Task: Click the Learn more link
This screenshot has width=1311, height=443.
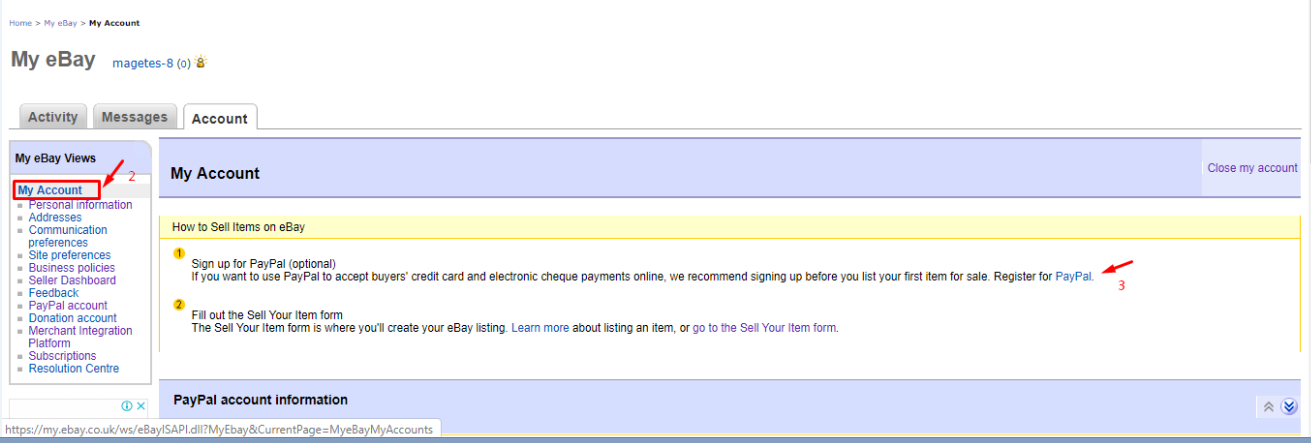Action: [x=540, y=328]
